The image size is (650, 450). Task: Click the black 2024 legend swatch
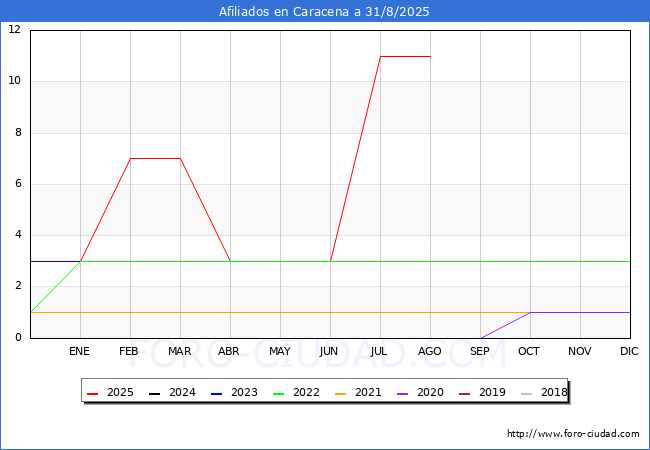155,393
